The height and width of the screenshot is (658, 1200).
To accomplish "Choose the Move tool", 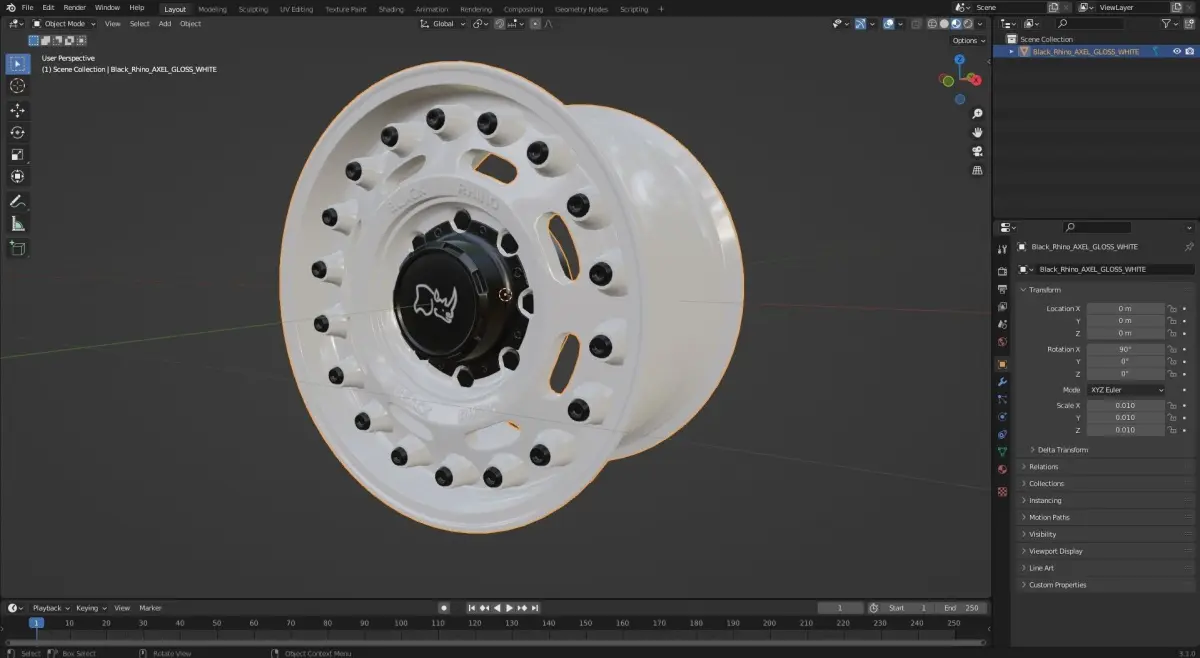I will (18, 110).
